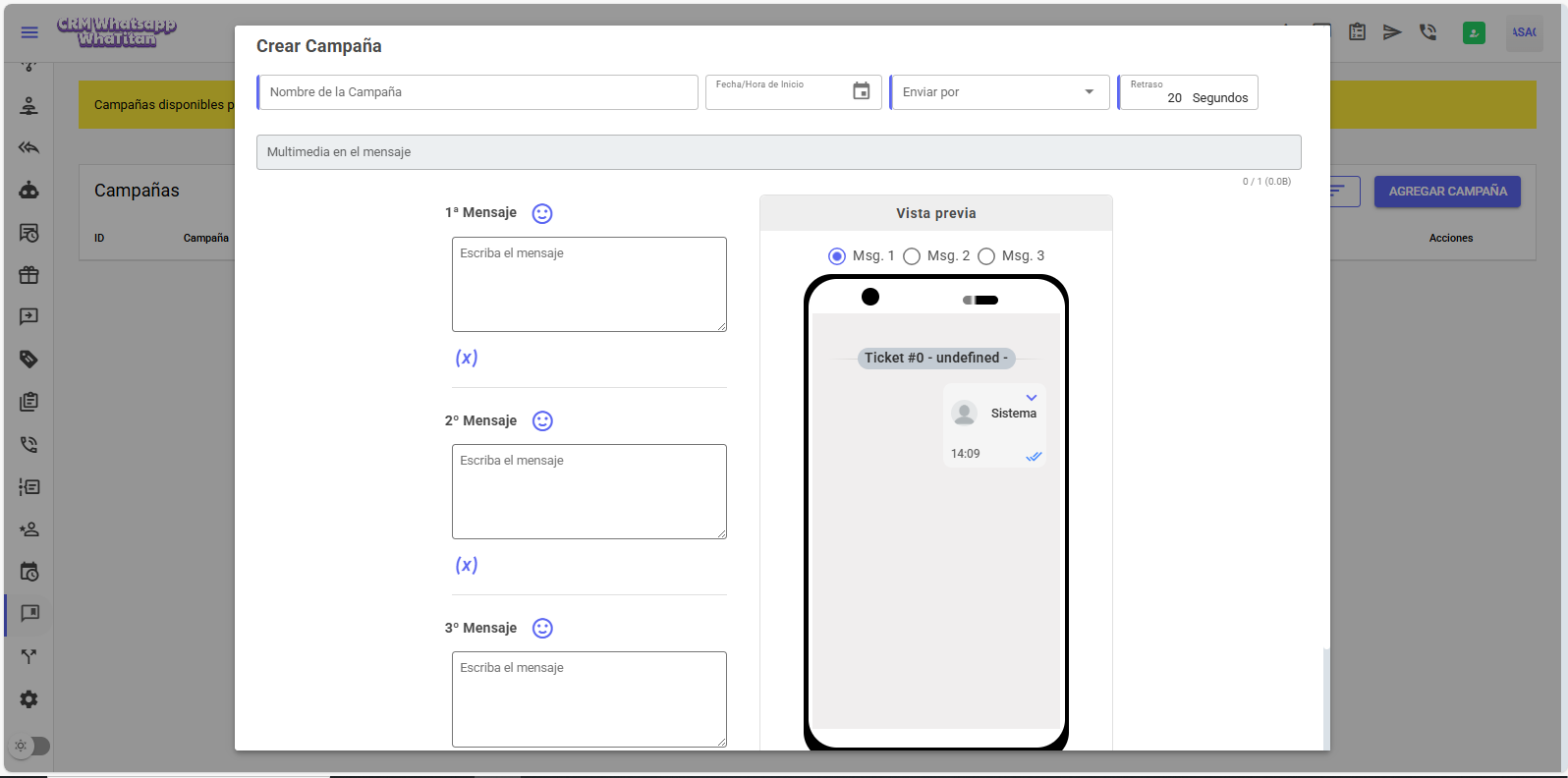Click the paper plane send icon in top bar

click(x=1392, y=32)
